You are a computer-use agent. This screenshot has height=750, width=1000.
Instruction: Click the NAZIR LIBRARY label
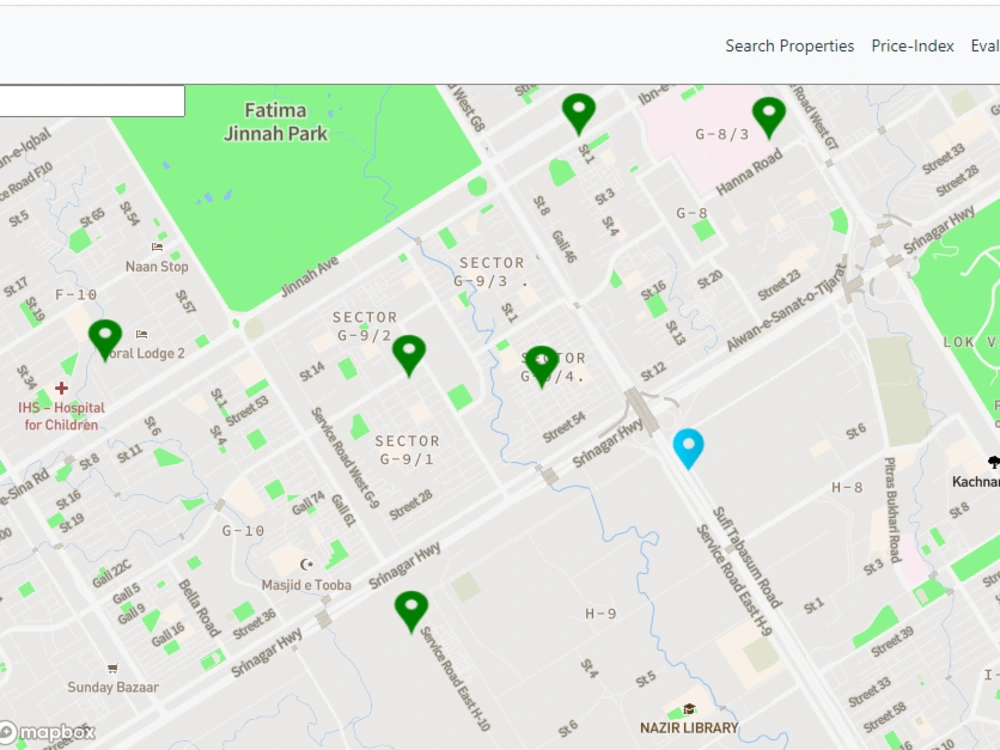[x=689, y=728]
